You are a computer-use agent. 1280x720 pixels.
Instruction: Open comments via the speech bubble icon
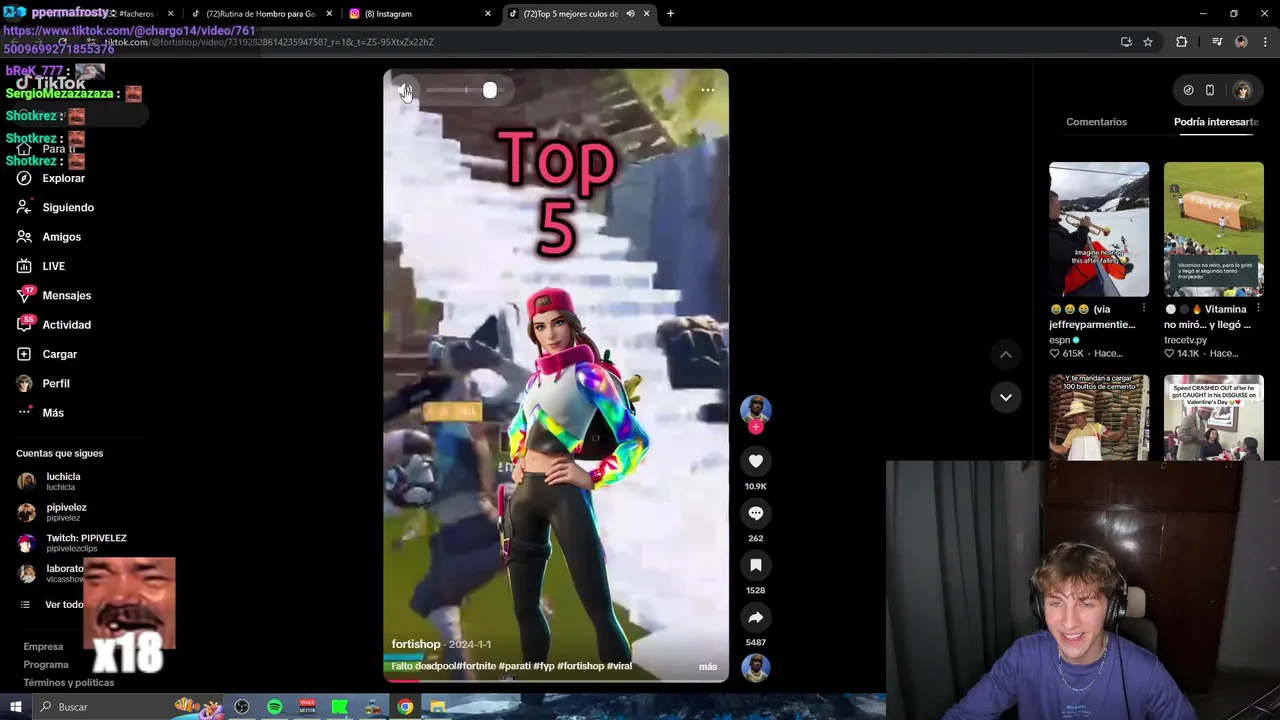point(756,513)
